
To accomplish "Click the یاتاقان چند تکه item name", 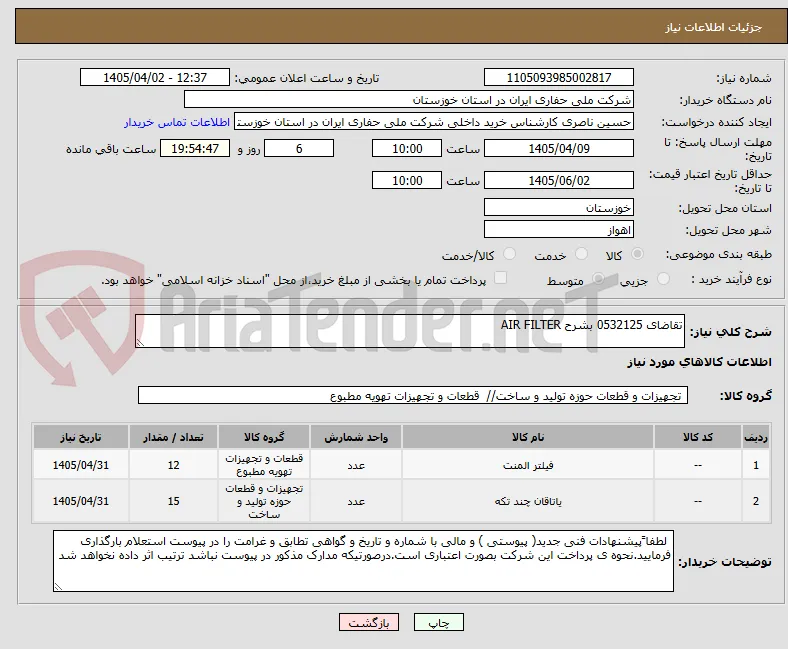I will pyautogui.click(x=528, y=501).
